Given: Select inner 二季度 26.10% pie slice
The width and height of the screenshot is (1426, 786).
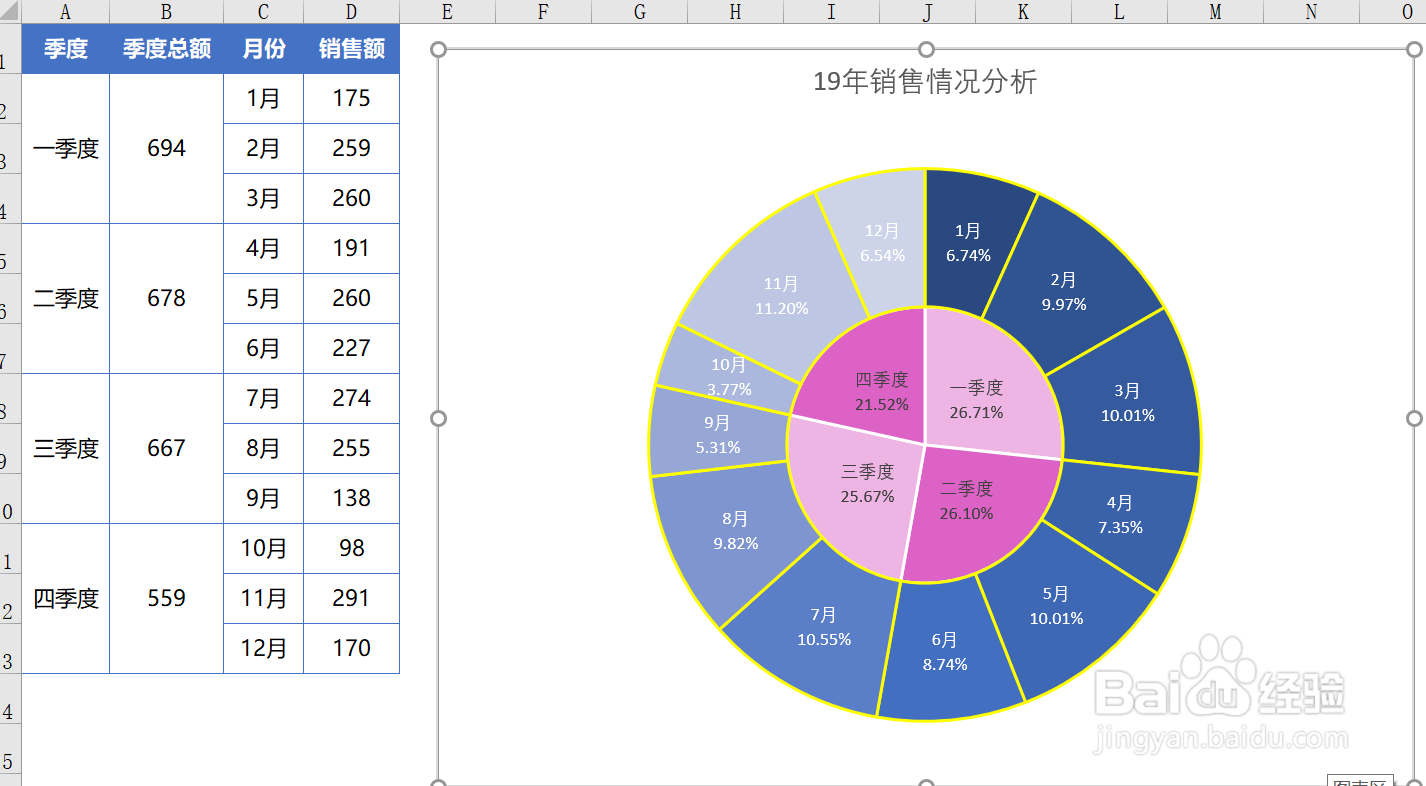Looking at the screenshot, I should click(967, 500).
